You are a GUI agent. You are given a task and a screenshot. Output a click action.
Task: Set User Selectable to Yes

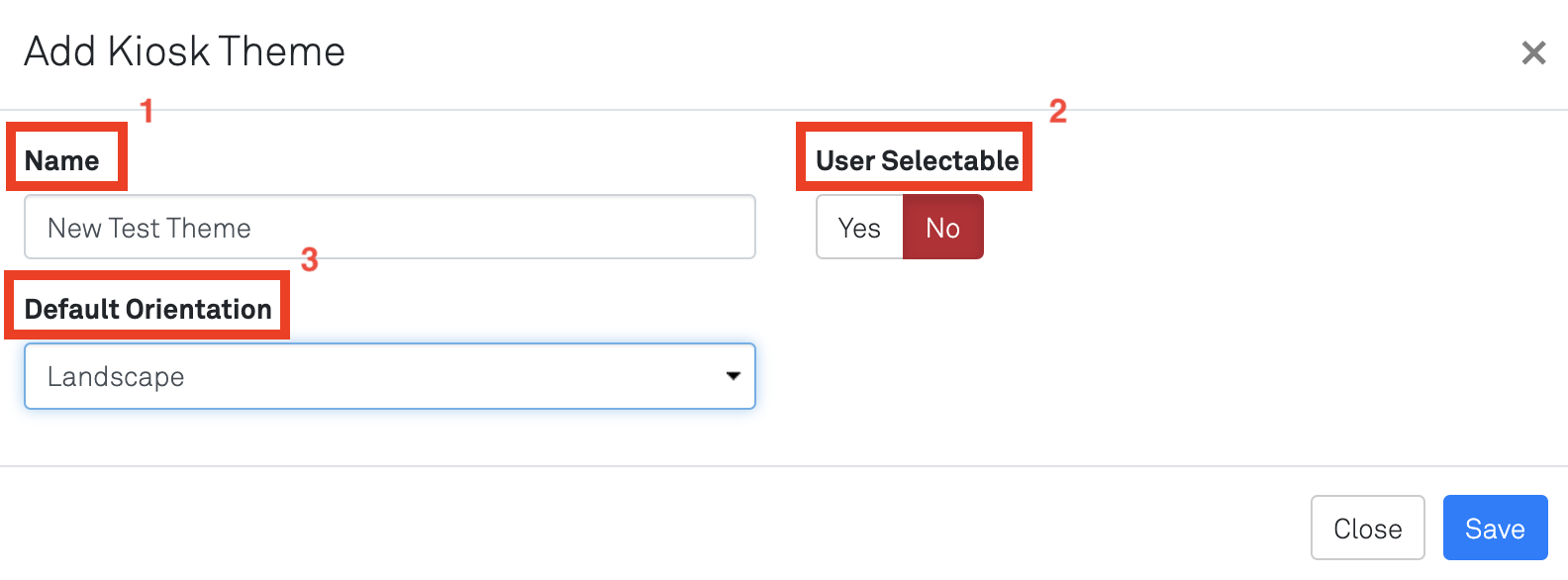click(x=859, y=228)
